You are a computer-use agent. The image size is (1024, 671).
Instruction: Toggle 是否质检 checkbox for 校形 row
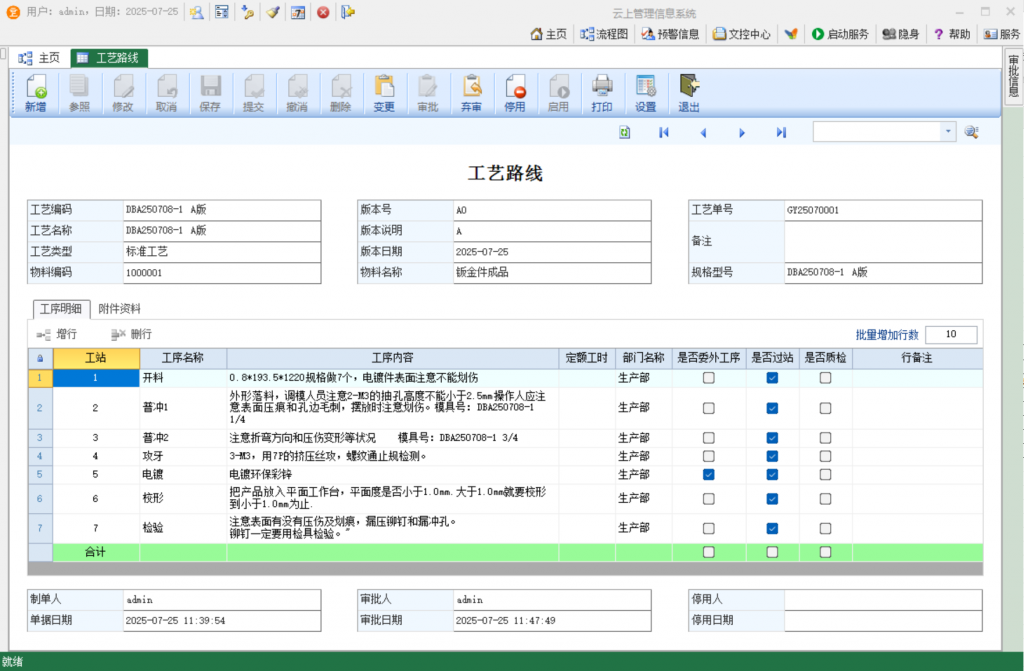[825, 499]
